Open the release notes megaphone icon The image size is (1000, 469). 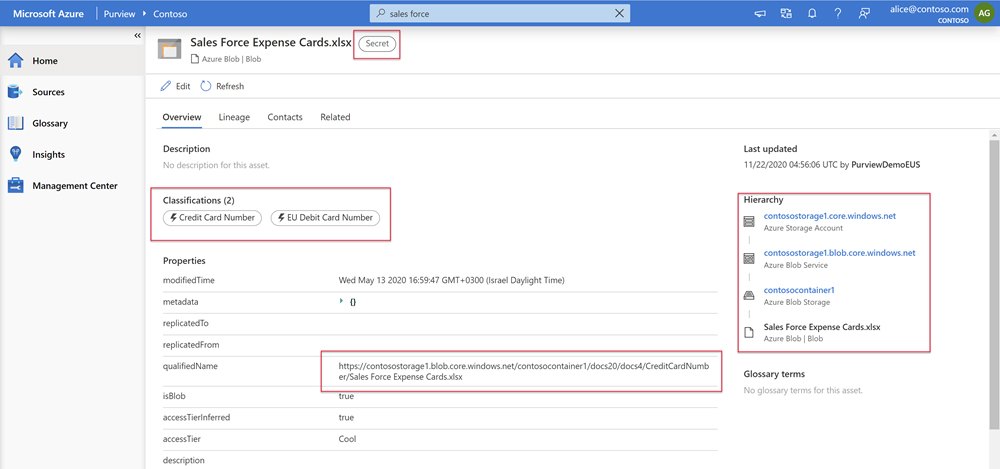coord(760,13)
